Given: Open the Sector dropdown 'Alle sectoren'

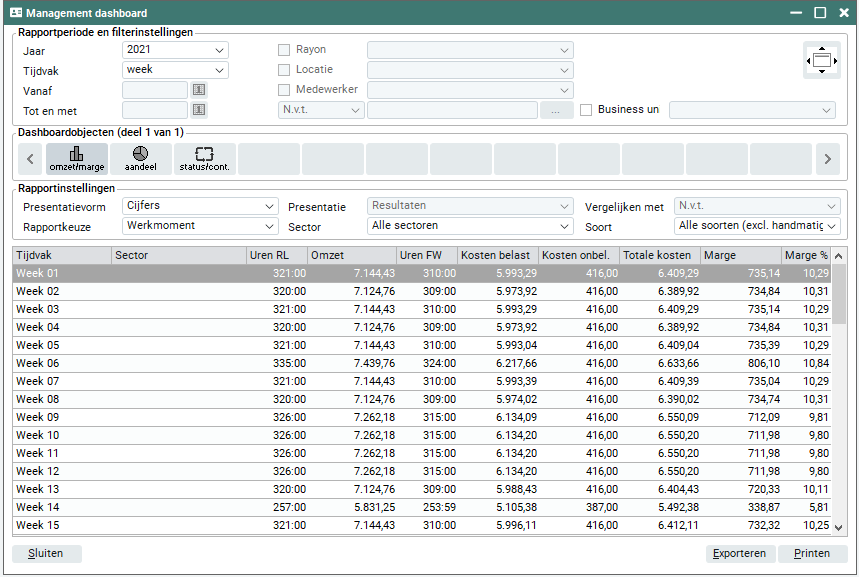Looking at the screenshot, I should (470, 226).
